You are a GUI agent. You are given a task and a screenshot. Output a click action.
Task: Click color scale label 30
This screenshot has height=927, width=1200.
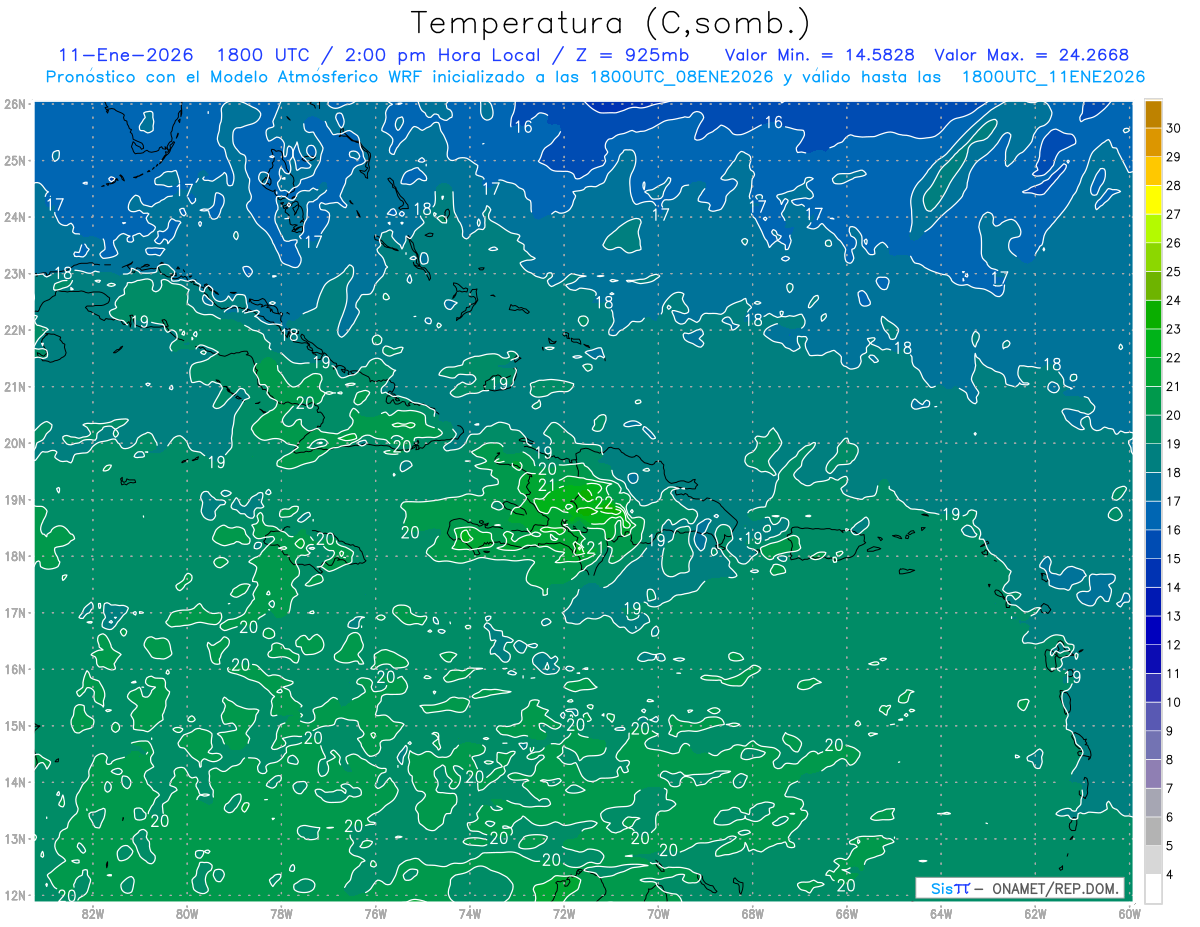[1174, 128]
